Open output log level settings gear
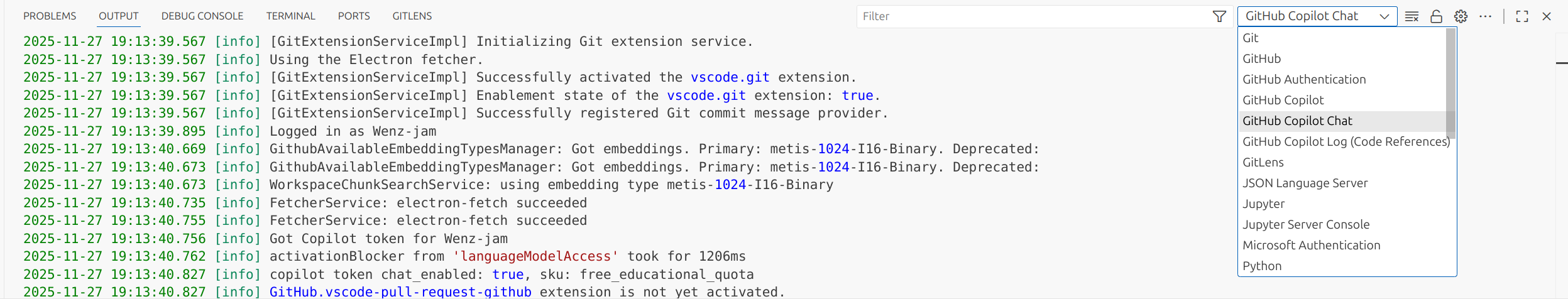Image resolution: width=1568 pixels, height=299 pixels. click(1461, 16)
